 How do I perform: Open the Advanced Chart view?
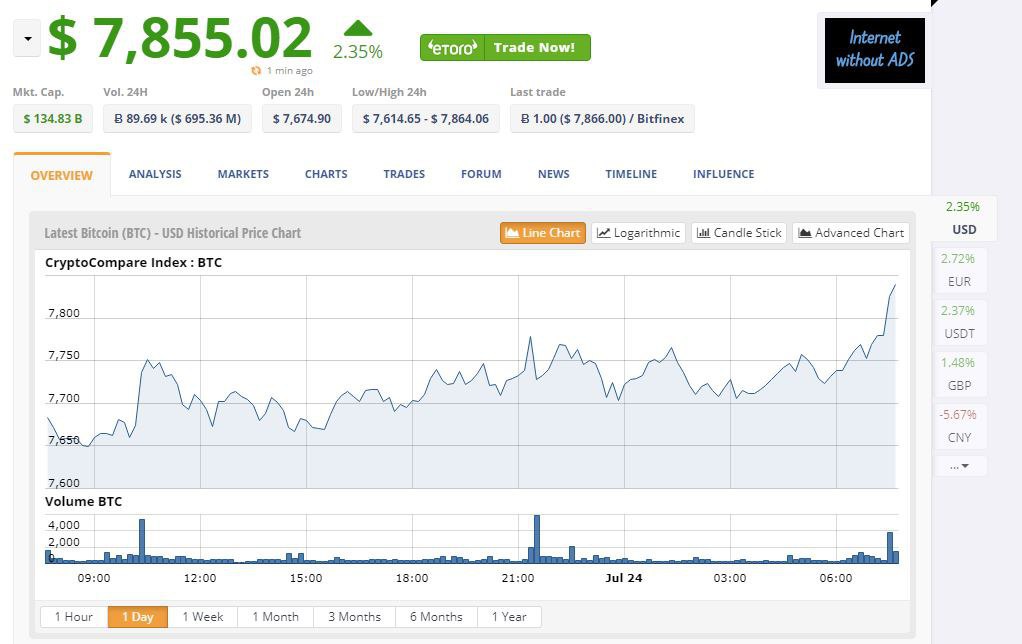pos(851,233)
